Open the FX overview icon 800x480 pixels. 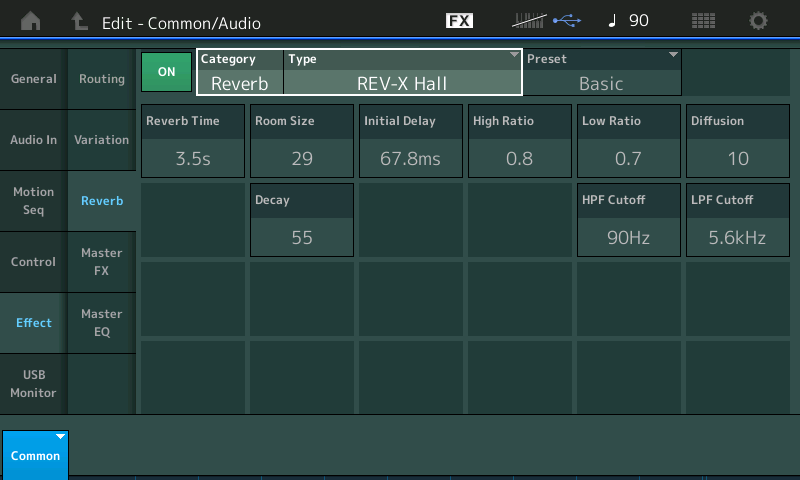click(x=459, y=20)
